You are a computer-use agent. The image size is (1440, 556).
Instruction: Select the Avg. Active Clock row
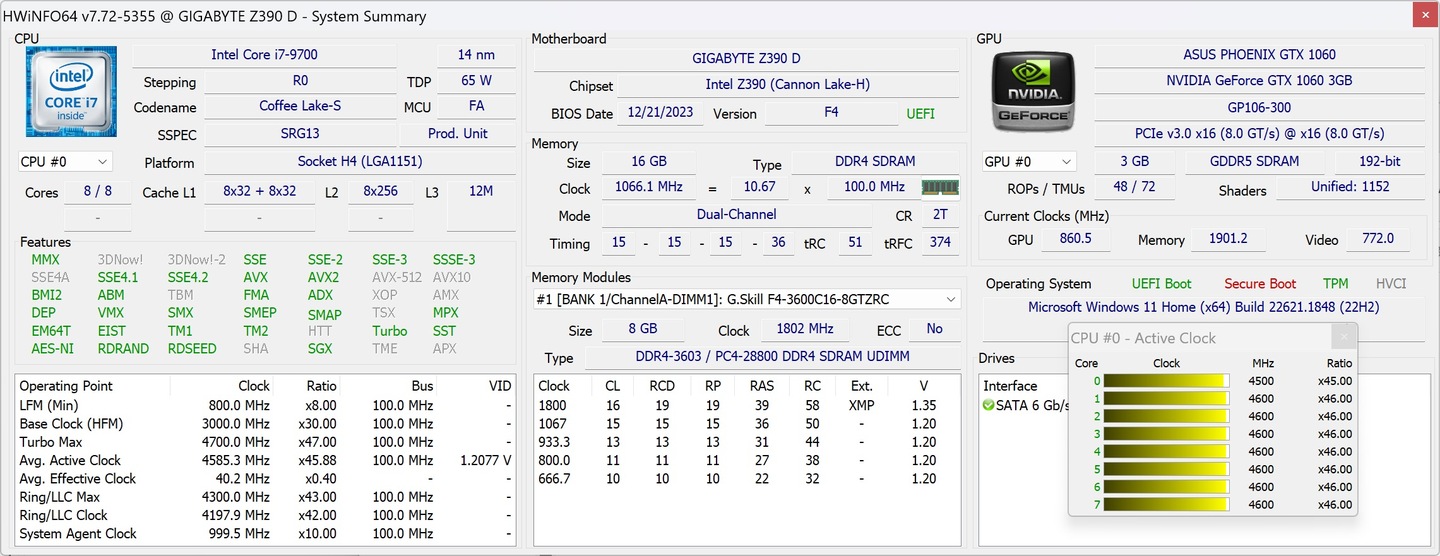click(x=266, y=460)
